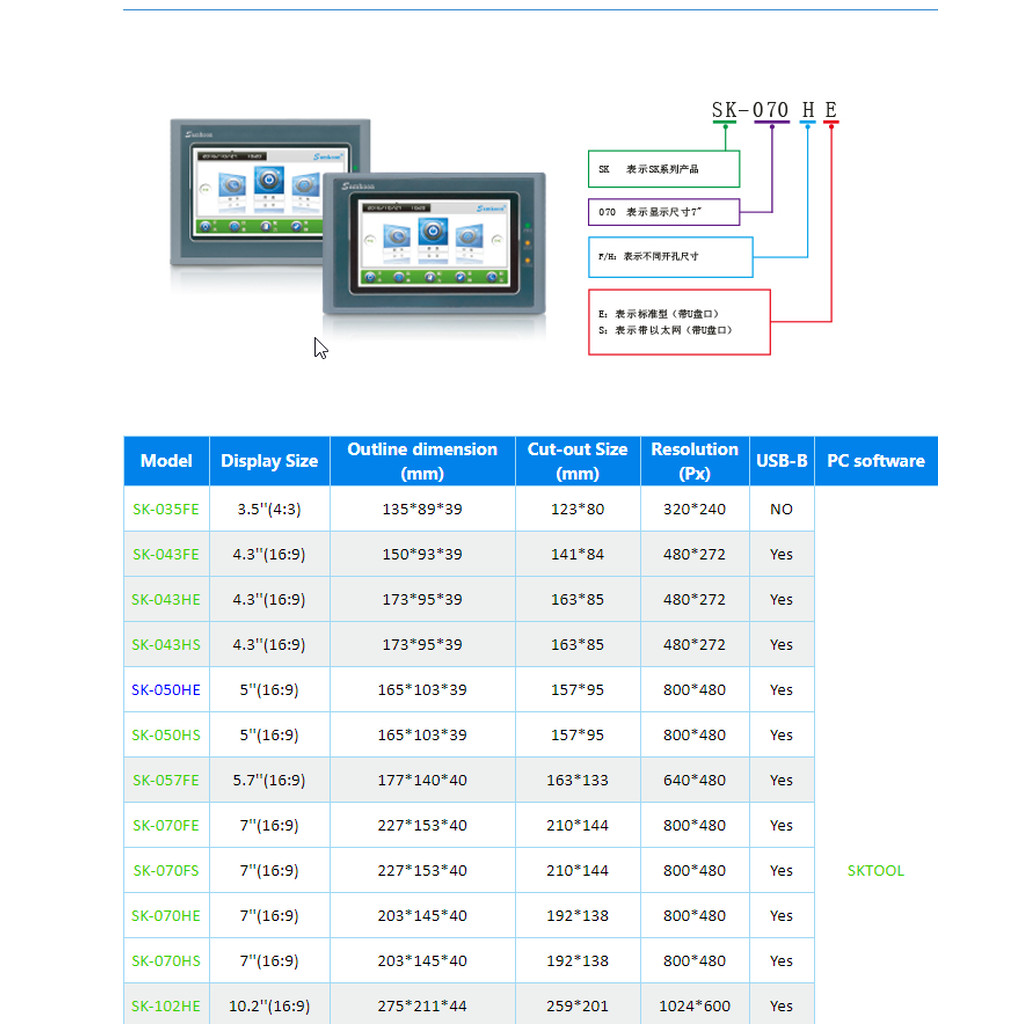Click the Outline dimension (mm) column header
This screenshot has height=1024, width=1024.
pos(422,461)
